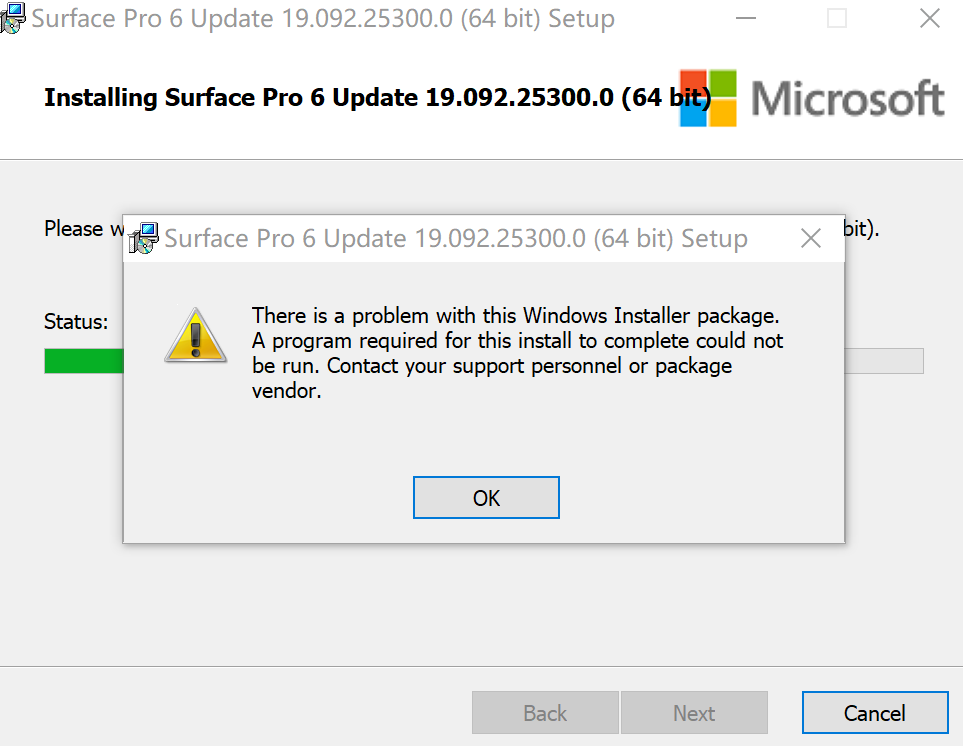Click the setup icon in main title bar

click(x=12, y=19)
